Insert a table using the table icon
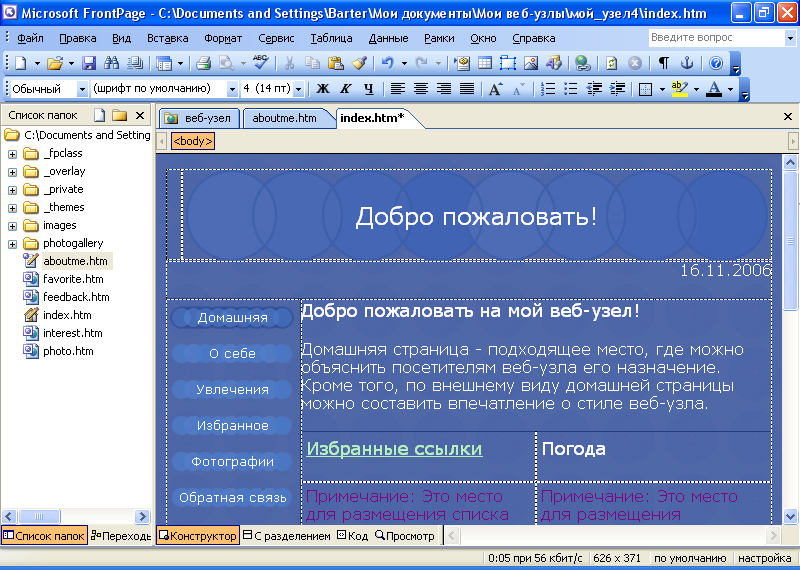The height and width of the screenshot is (570, 800). click(x=485, y=63)
